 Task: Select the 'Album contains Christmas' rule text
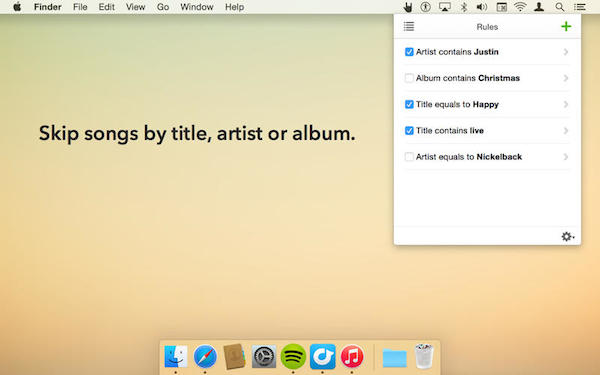point(468,78)
